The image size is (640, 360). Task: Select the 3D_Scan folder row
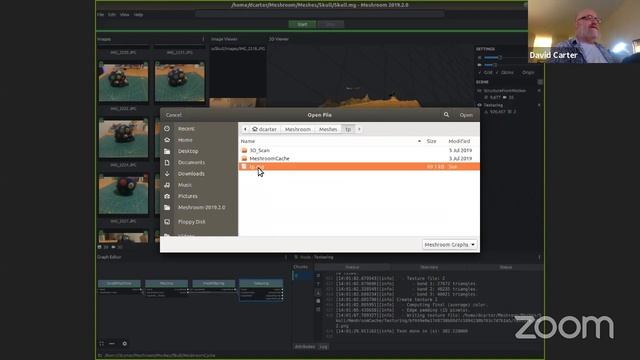pyautogui.click(x=359, y=150)
